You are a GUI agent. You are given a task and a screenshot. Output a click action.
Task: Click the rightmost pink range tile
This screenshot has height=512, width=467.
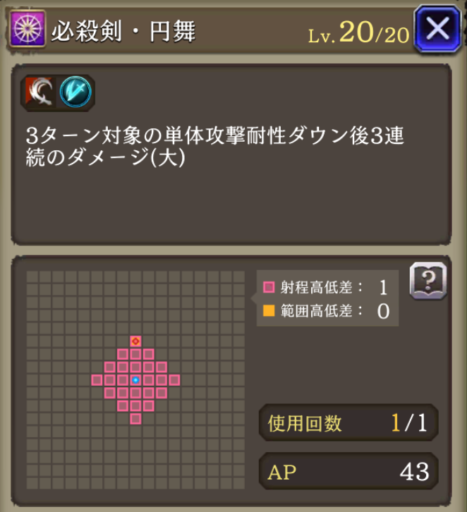coord(174,380)
